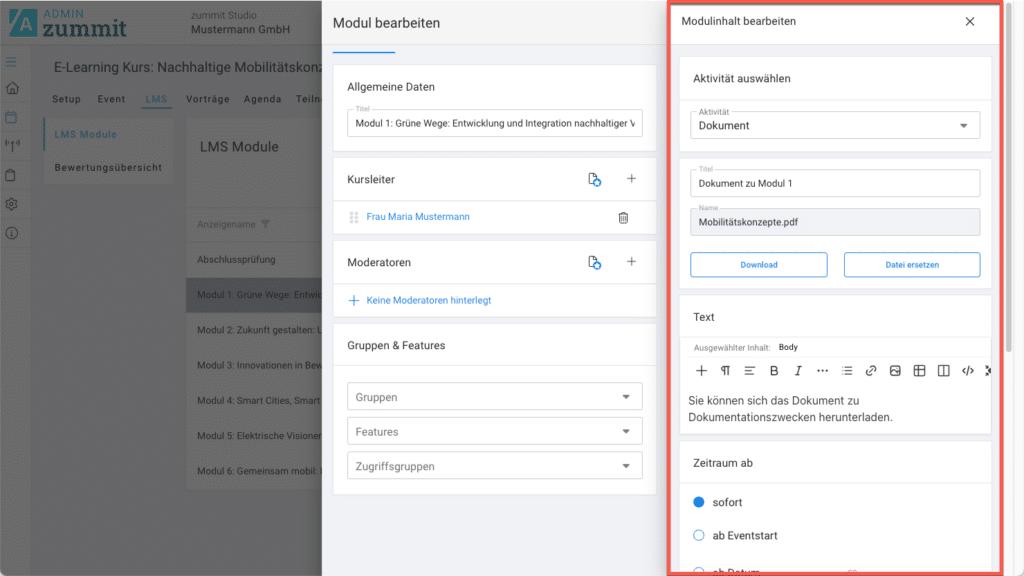This screenshot has width=1024, height=576.
Task: Delete course leader Frau Maria Mustermann
Action: (x=623, y=217)
